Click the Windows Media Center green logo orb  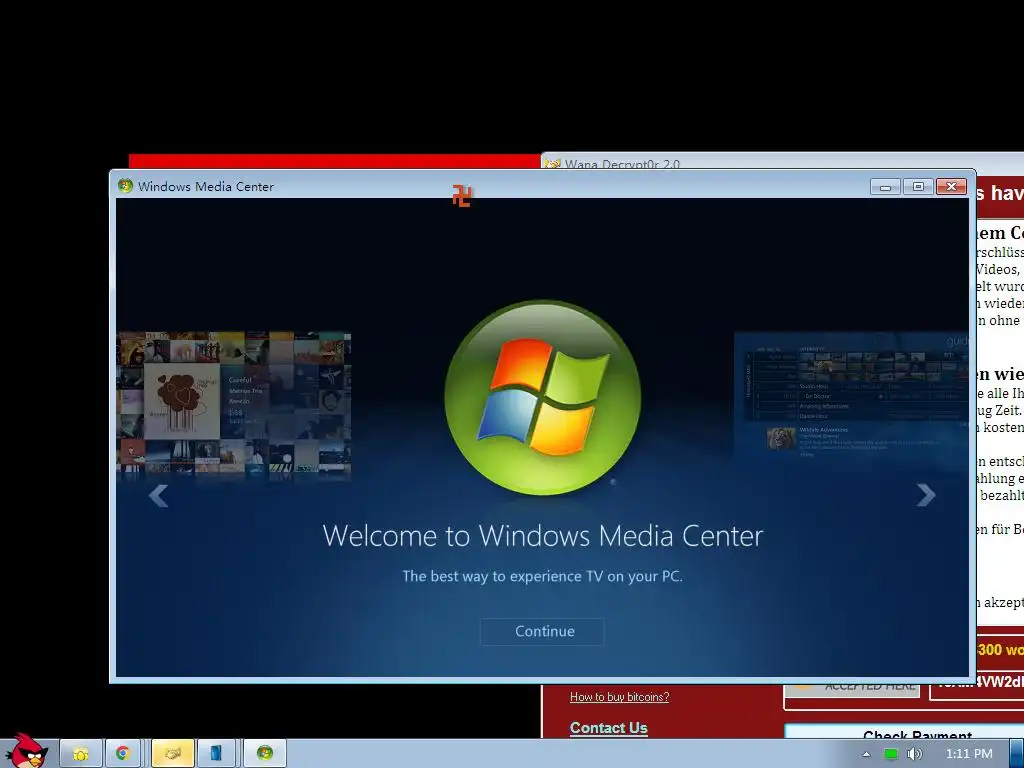click(x=543, y=398)
